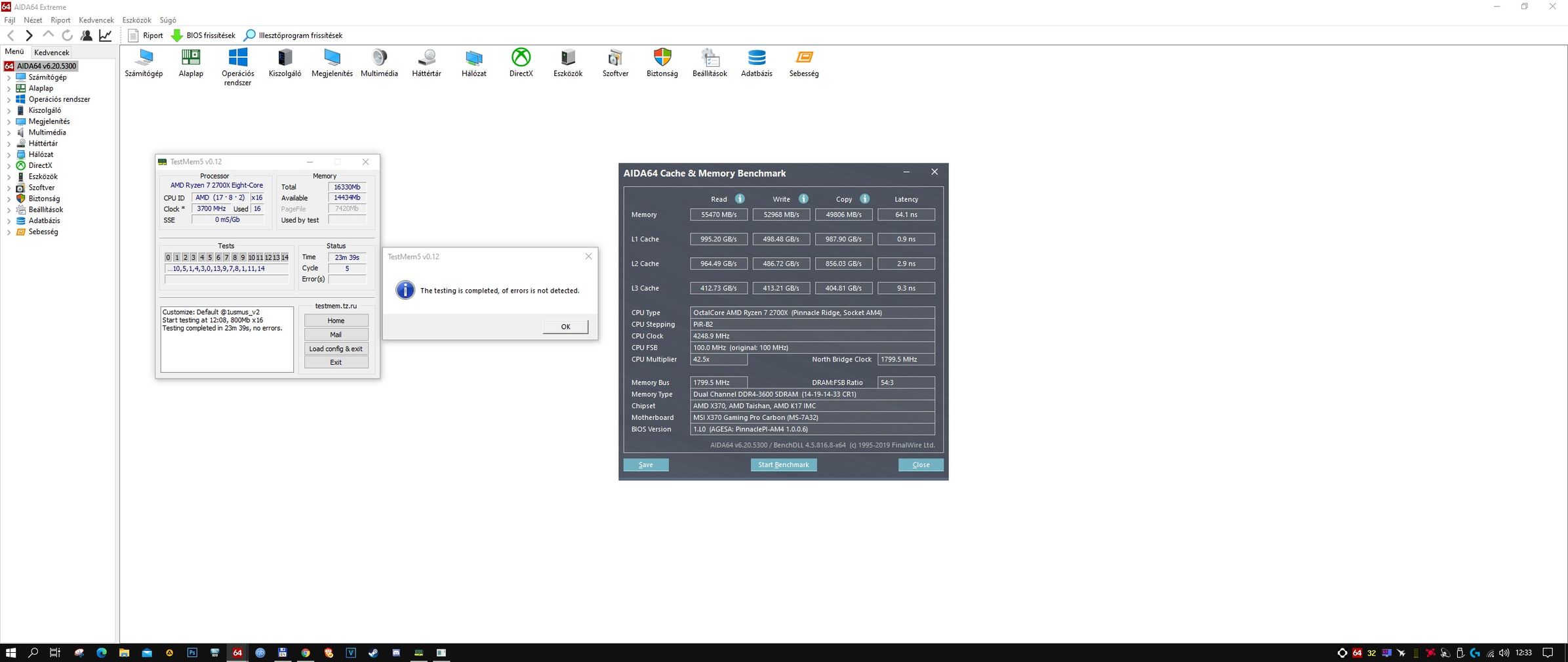
Task: Expand the Multimédia node in the tree
Action: point(9,133)
